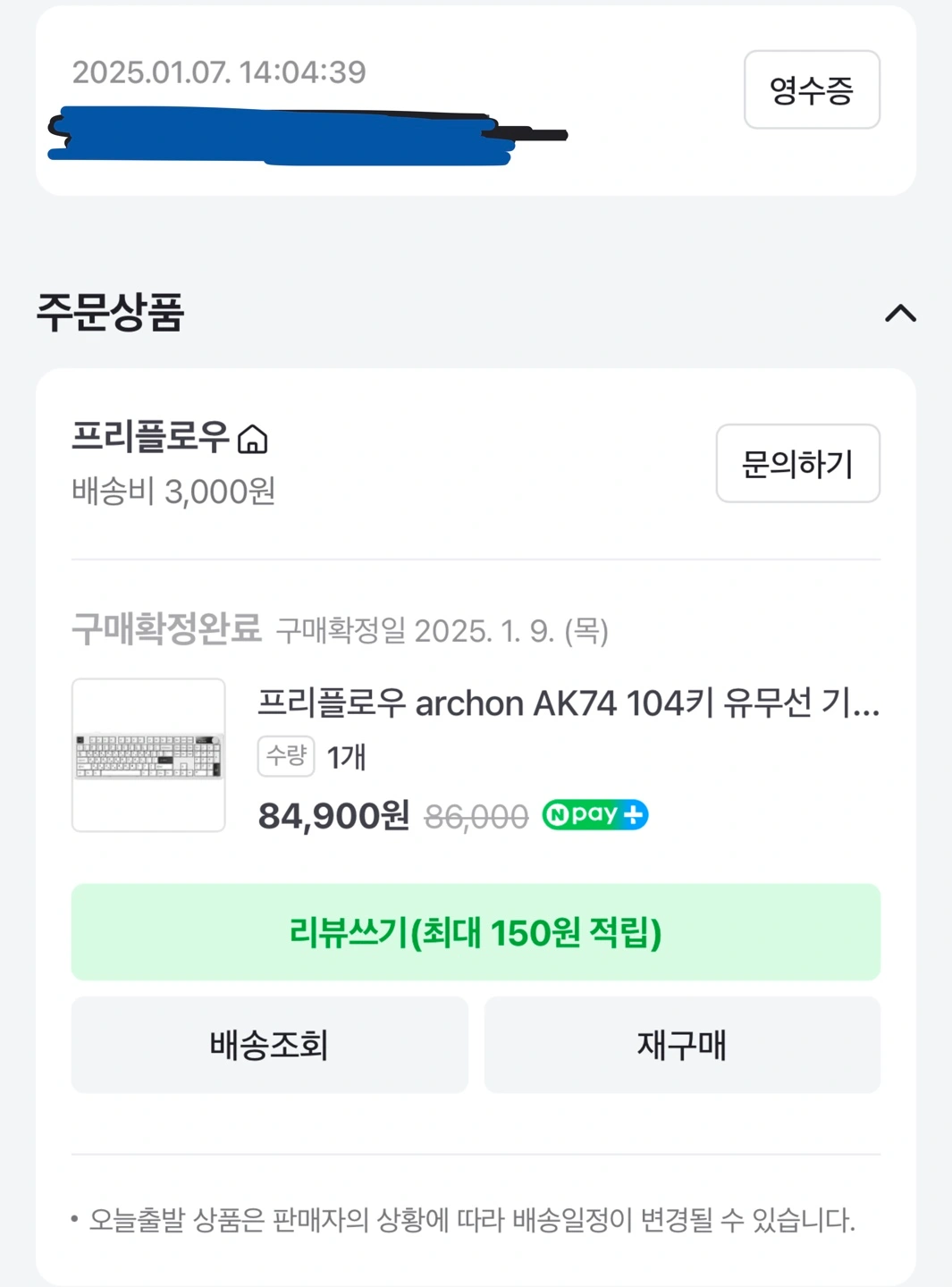952x1287 pixels.
Task: Tap the struck-through 86,000 original price
Action: (x=476, y=817)
